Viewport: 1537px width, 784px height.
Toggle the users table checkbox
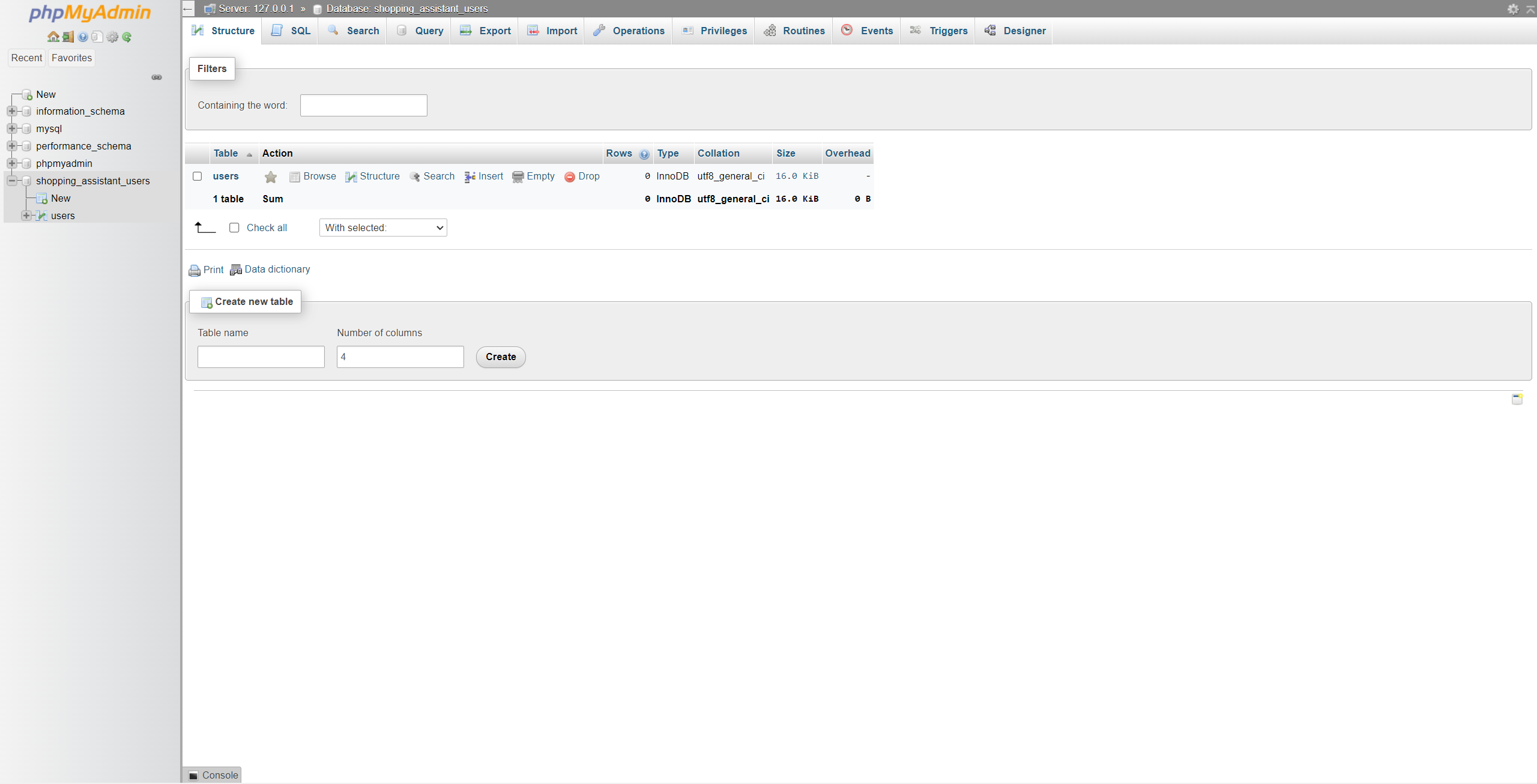pos(197,175)
